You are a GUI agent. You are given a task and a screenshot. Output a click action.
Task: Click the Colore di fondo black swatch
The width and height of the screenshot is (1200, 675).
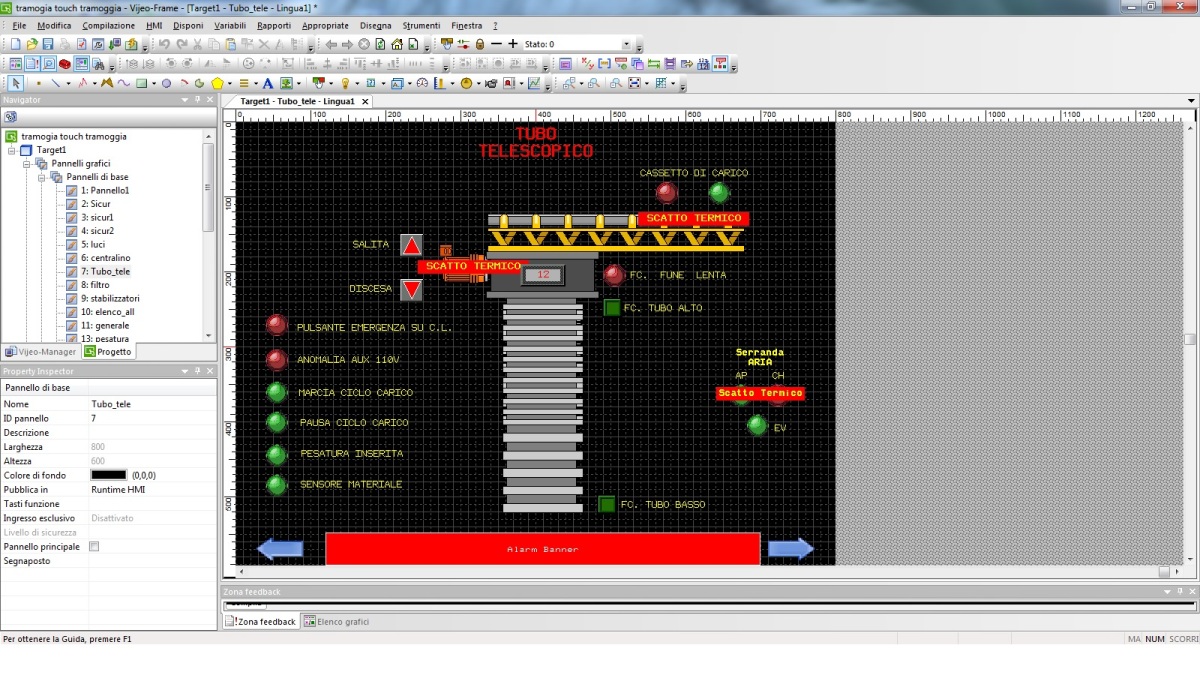tap(109, 475)
